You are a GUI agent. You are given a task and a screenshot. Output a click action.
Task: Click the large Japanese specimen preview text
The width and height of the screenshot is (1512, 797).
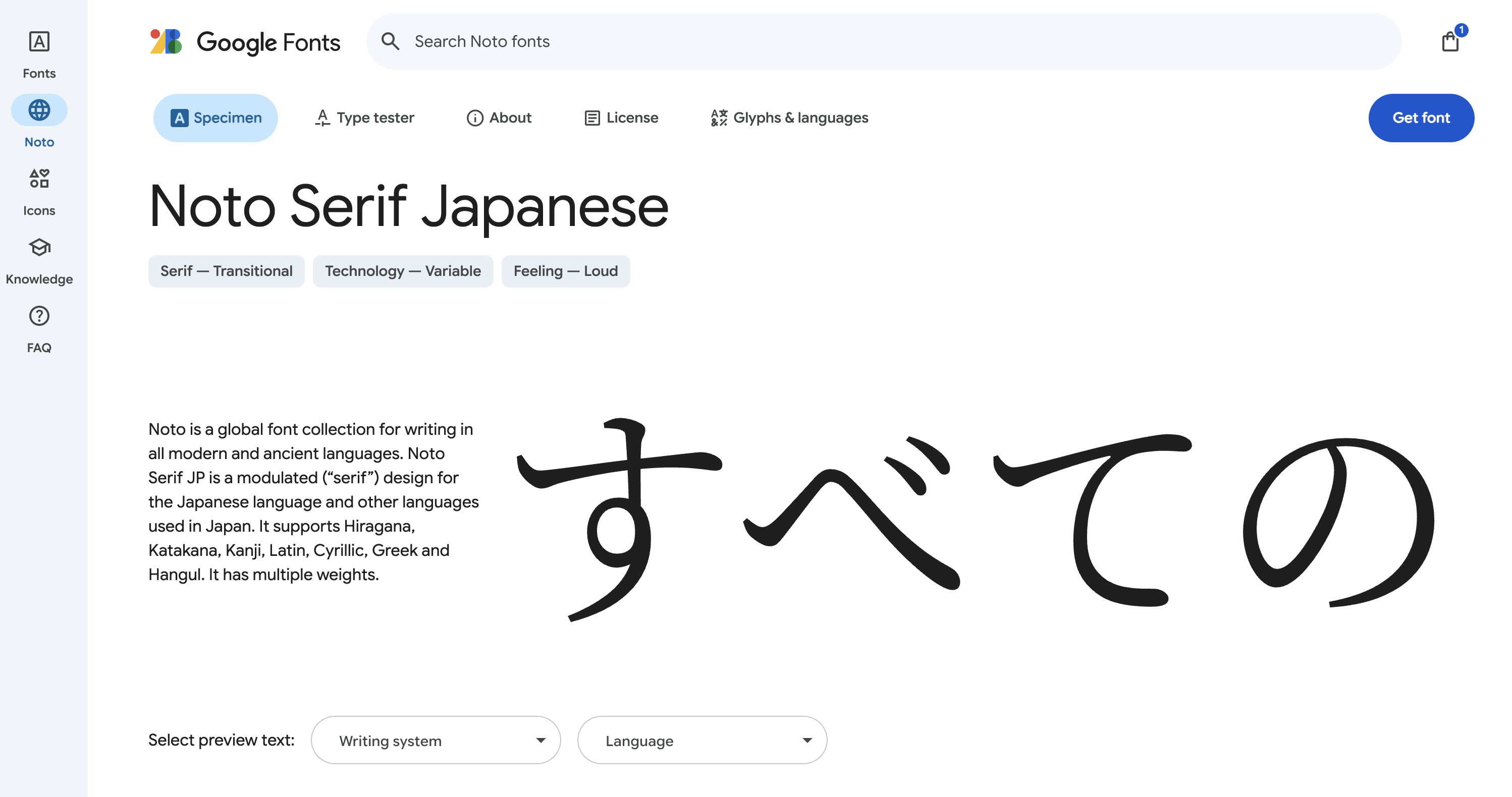pyautogui.click(x=976, y=519)
